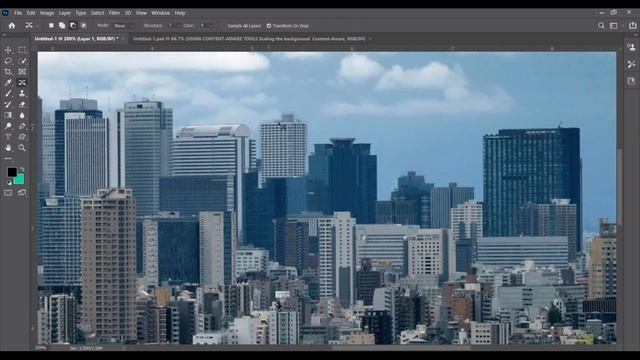The width and height of the screenshot is (640, 360).
Task: Select the History Brush tool
Action: click(x=8, y=104)
